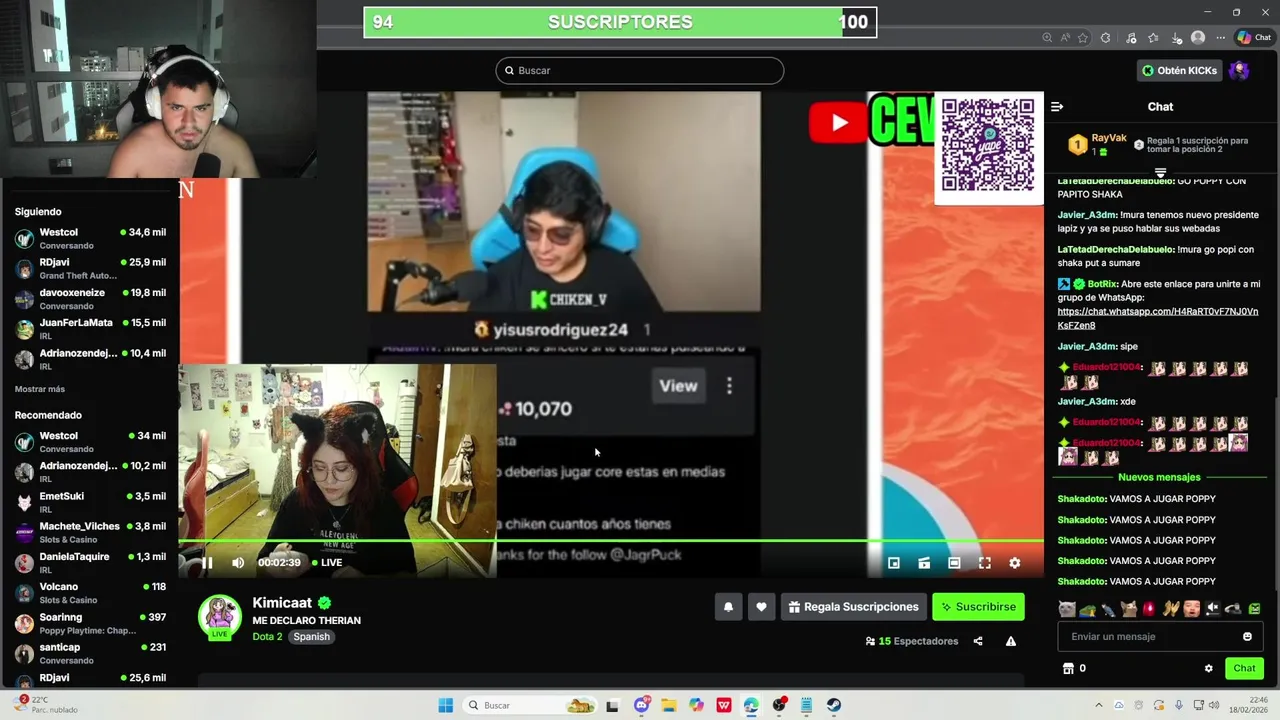Viewport: 1280px width, 720px height.
Task: Click the green Suscribirse button
Action: [978, 607]
